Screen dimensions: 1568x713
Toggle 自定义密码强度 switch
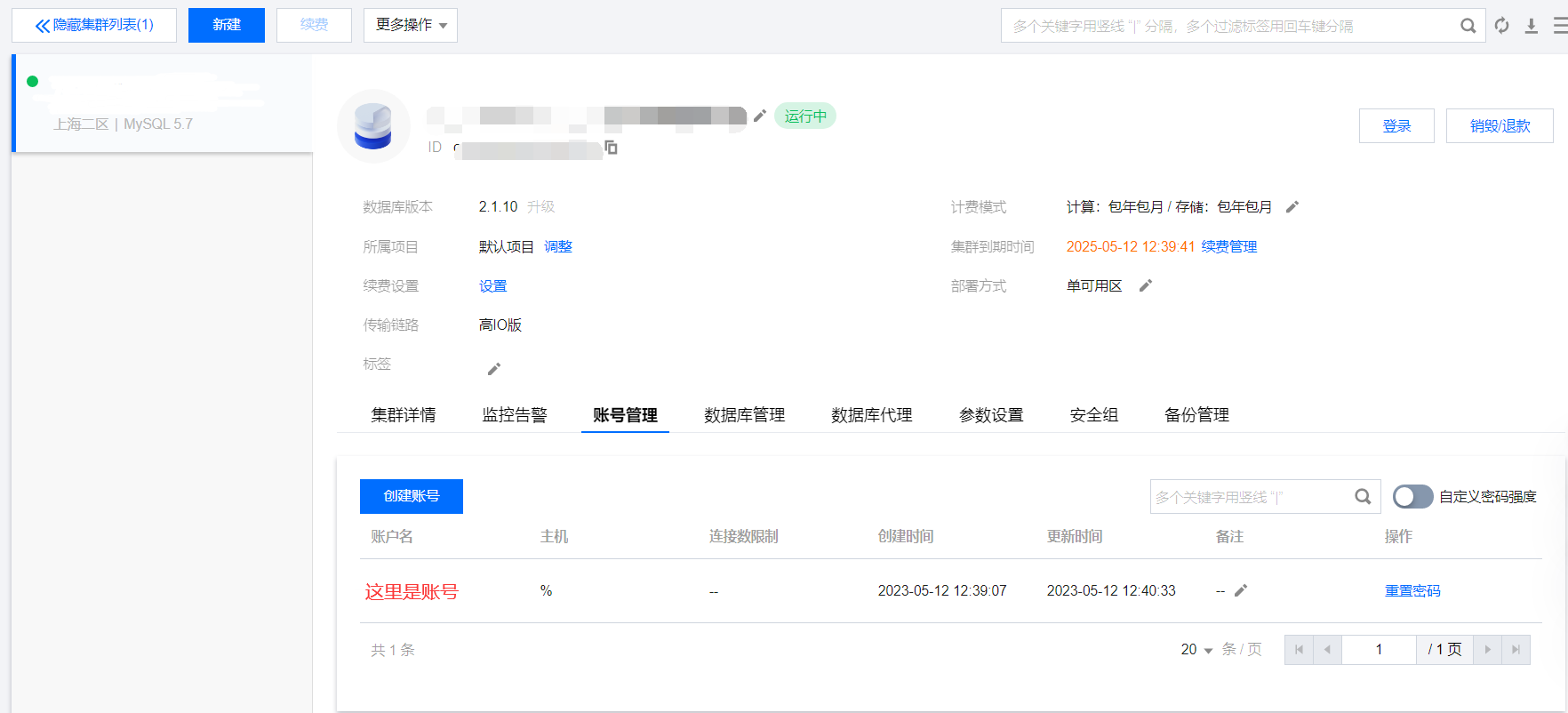[1412, 497]
